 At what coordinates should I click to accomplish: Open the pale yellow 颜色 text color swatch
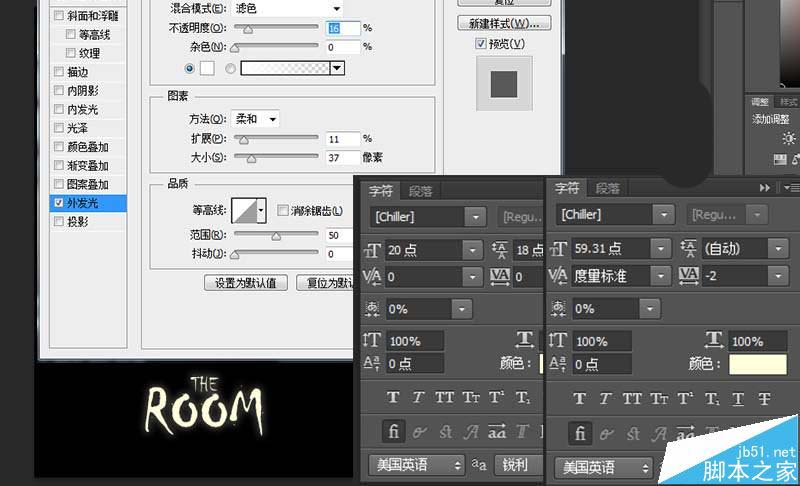tap(758, 365)
